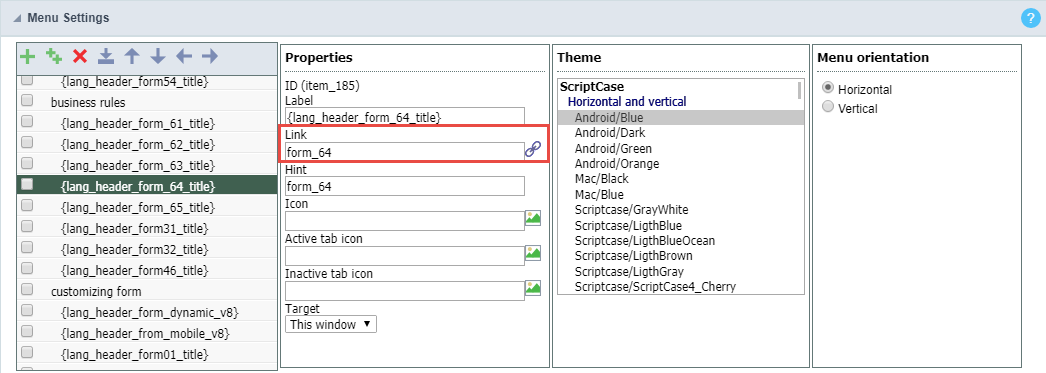Move item up with up arrow icon

(x=132, y=57)
